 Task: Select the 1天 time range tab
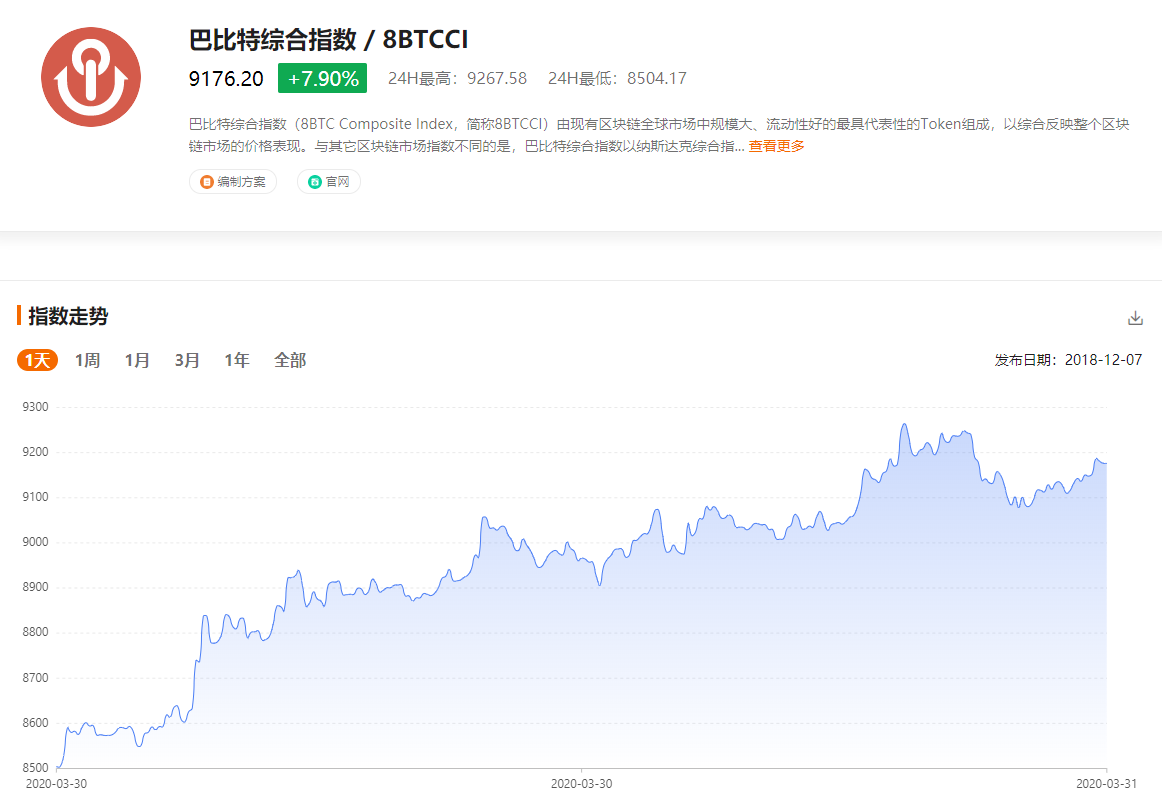pos(37,360)
